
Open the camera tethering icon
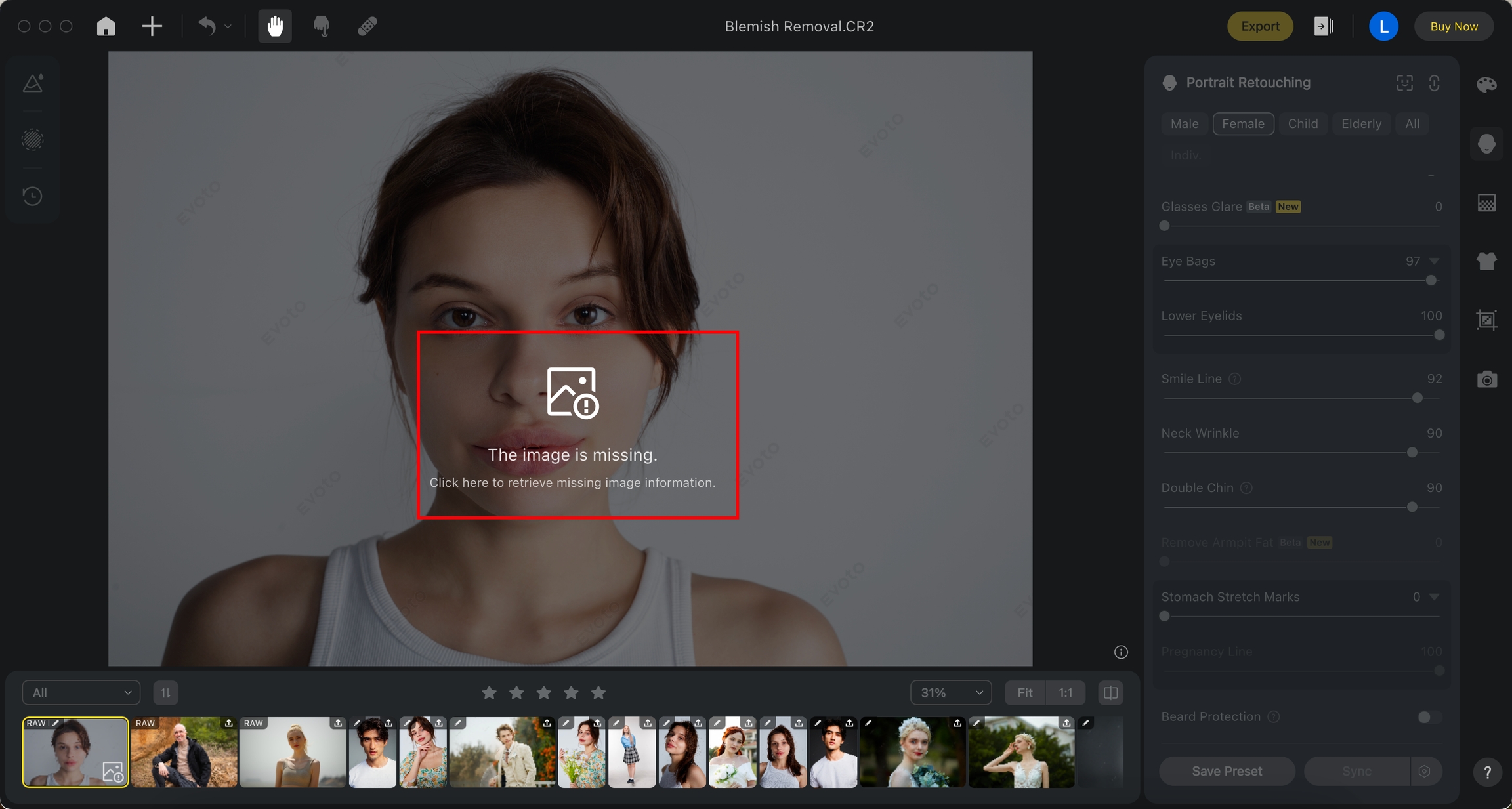click(1486, 379)
